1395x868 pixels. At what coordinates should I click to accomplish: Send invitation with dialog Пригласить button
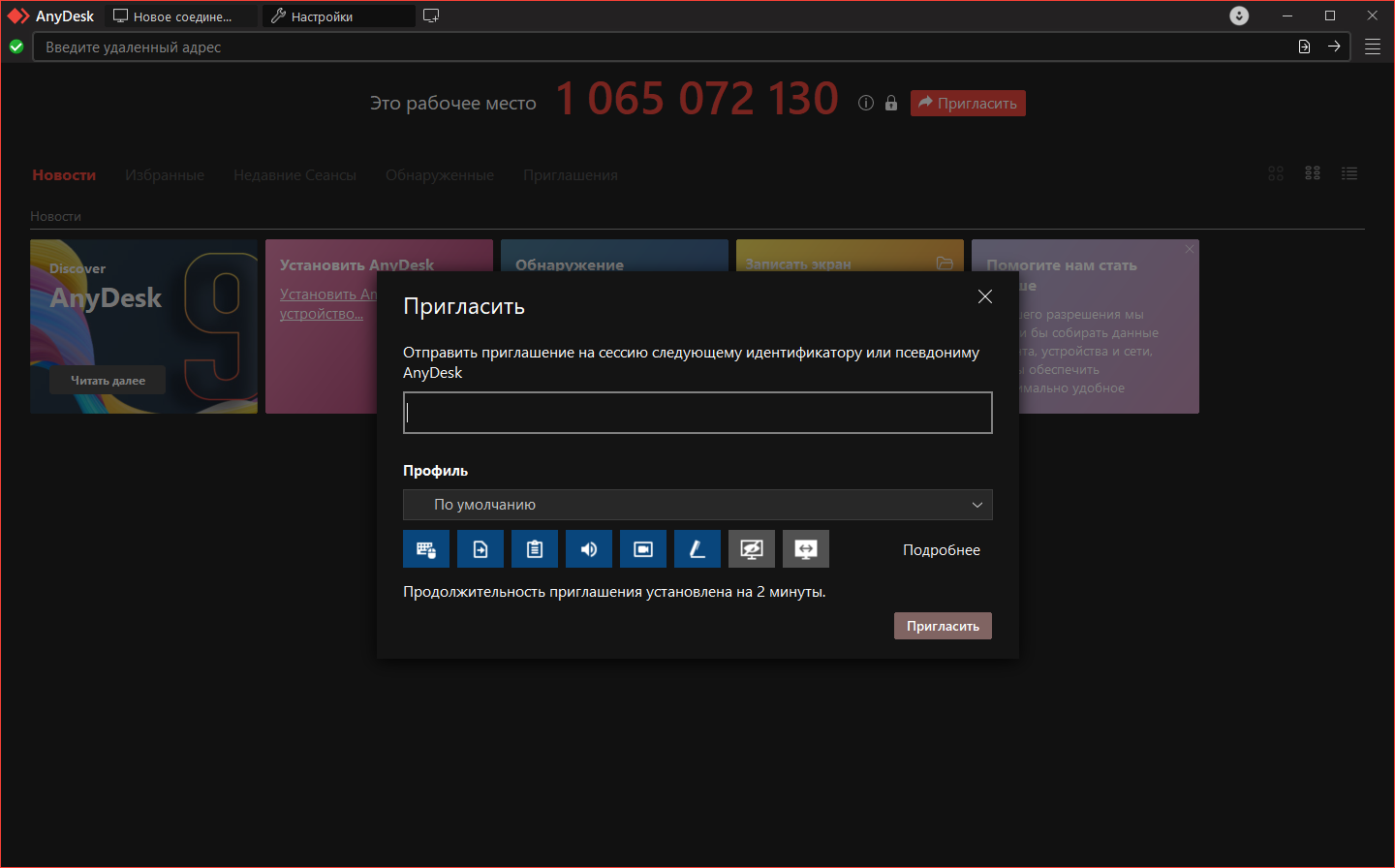tap(943, 626)
